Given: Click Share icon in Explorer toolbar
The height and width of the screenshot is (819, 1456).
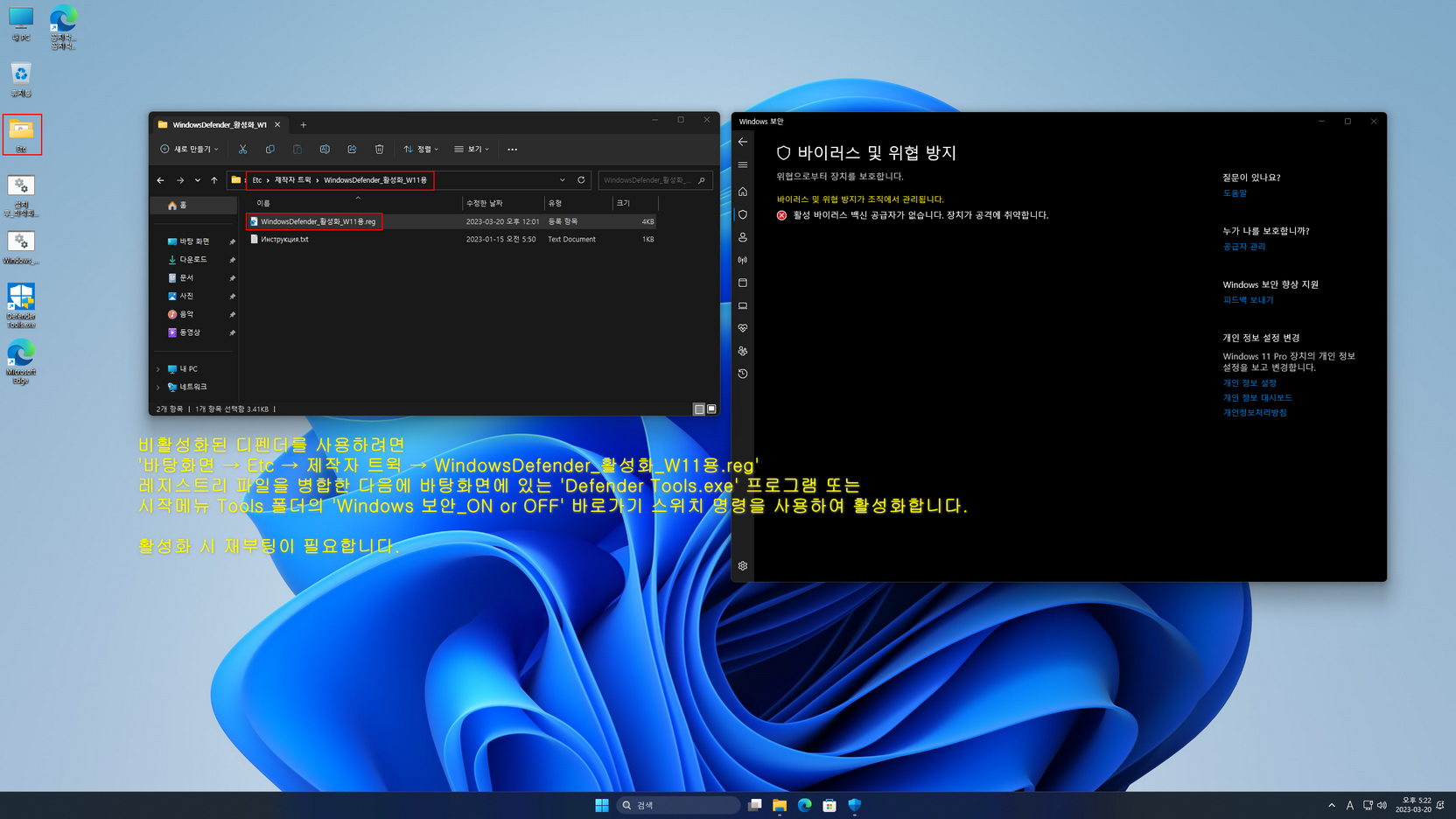Looking at the screenshot, I should [x=352, y=150].
